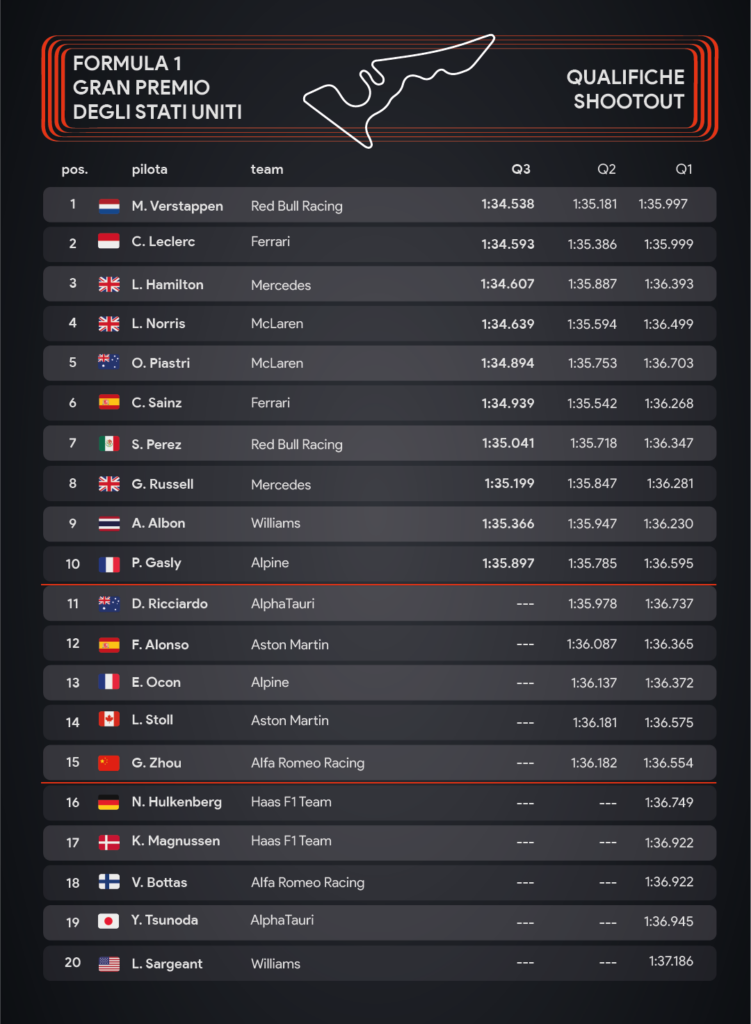Click the Chinese flag beside G. Zhou
The width and height of the screenshot is (751, 1024).
coord(109,762)
